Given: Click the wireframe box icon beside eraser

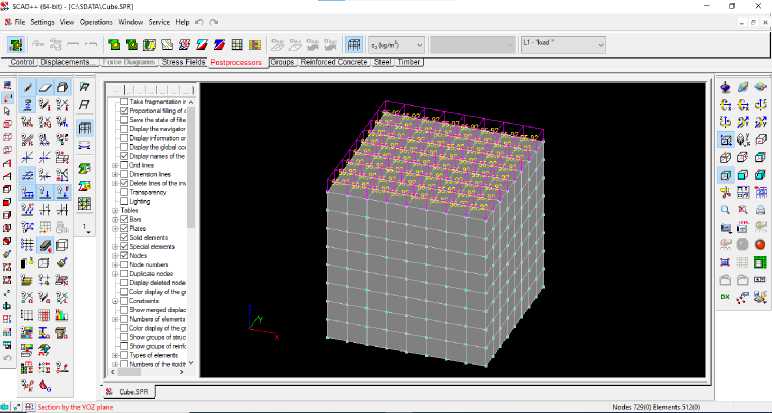Looking at the screenshot, I should pyautogui.click(x=62, y=245).
